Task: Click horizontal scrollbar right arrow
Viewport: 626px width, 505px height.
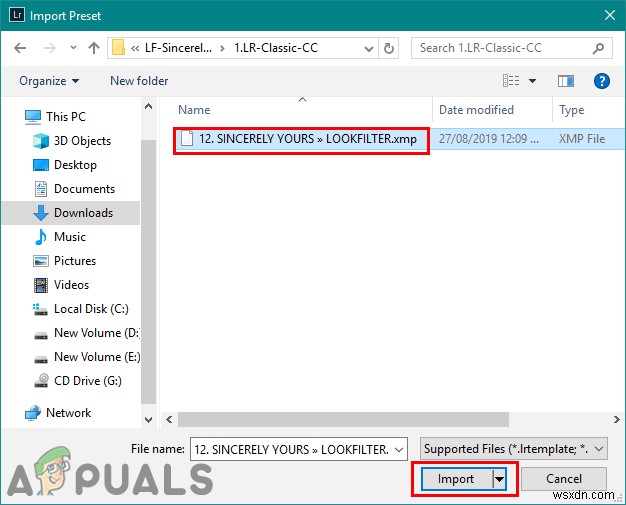Action: pyautogui.click(x=617, y=420)
